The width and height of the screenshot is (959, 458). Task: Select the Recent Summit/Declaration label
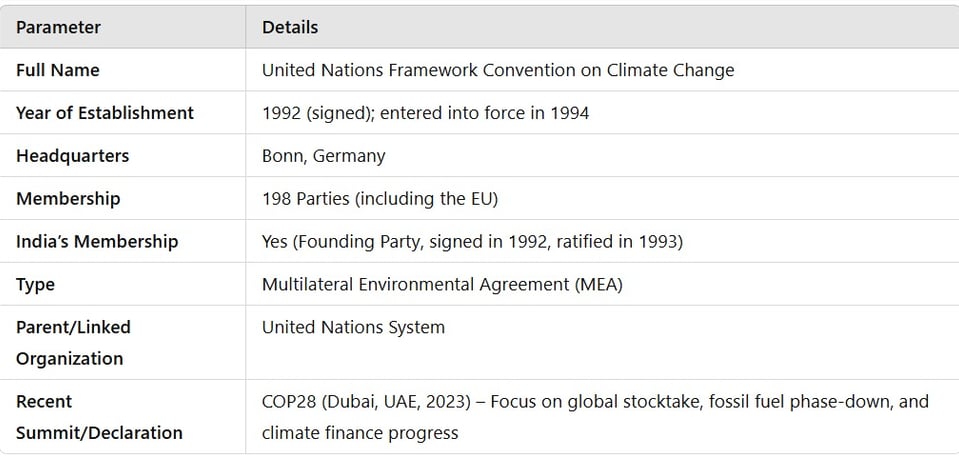click(99, 417)
